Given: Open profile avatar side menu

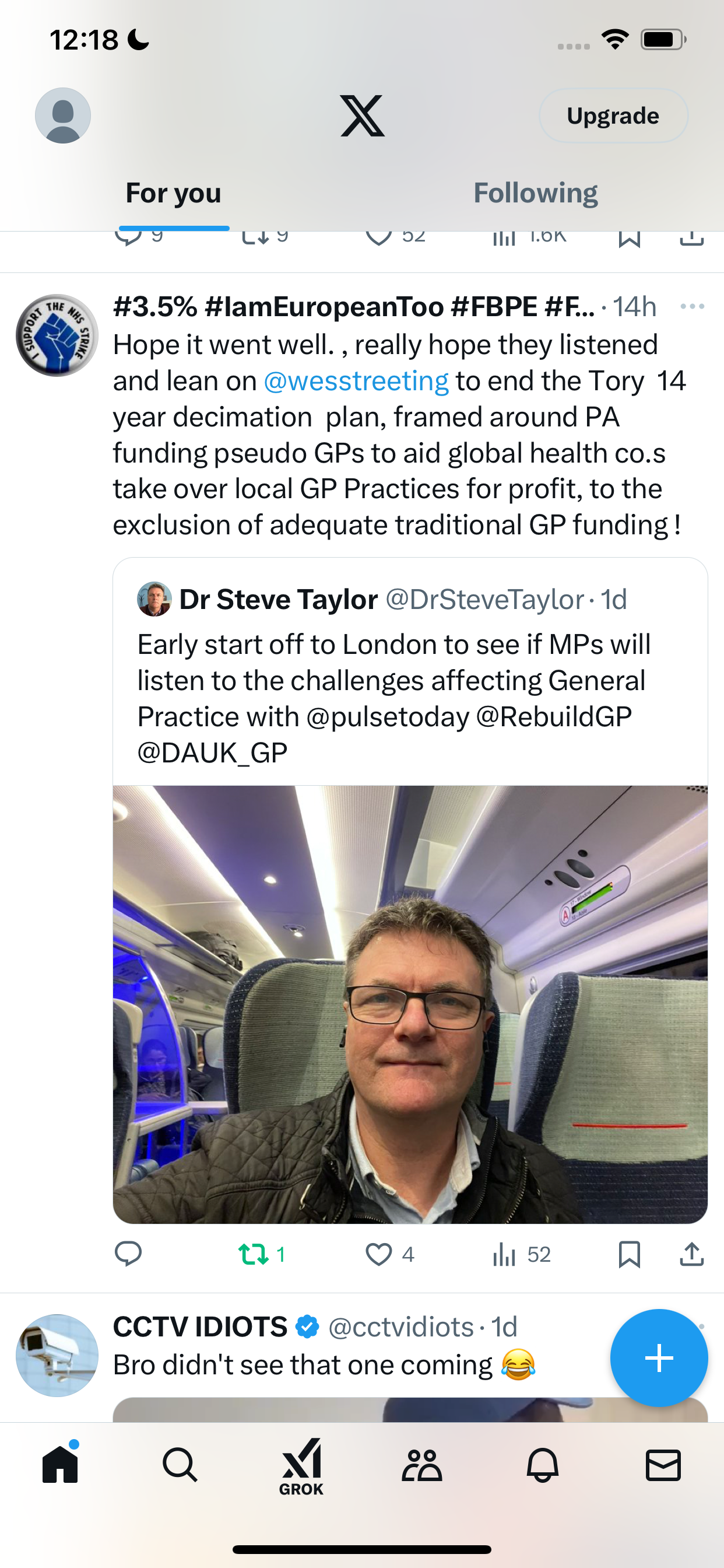Looking at the screenshot, I should coord(63,116).
